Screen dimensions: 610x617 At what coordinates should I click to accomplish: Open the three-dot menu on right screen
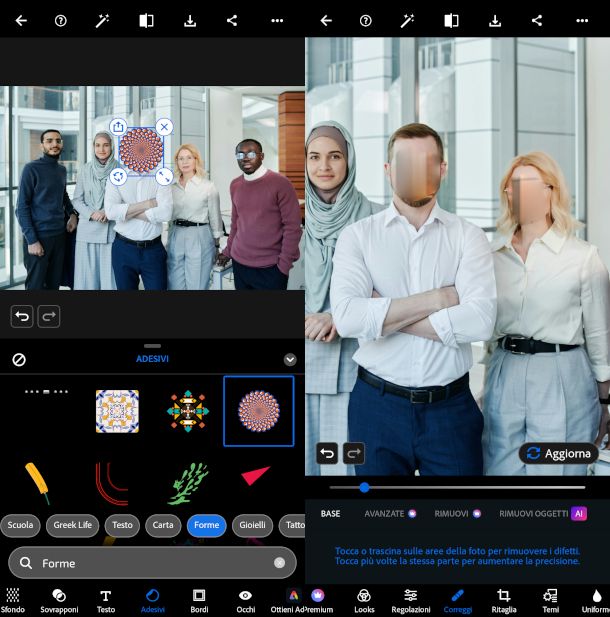(x=582, y=20)
